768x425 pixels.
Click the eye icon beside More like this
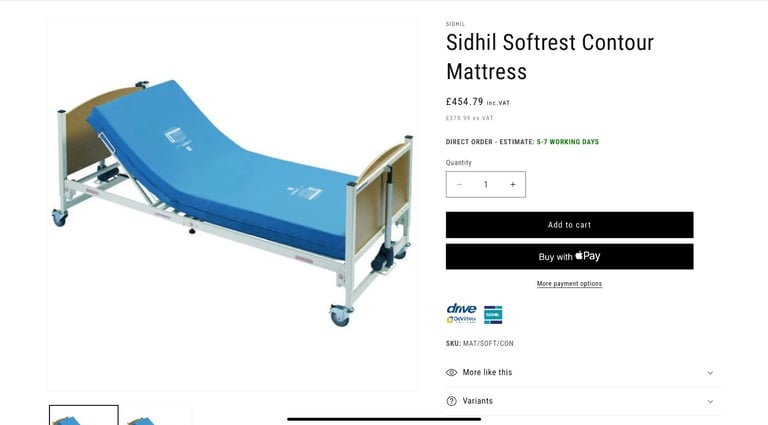(452, 373)
